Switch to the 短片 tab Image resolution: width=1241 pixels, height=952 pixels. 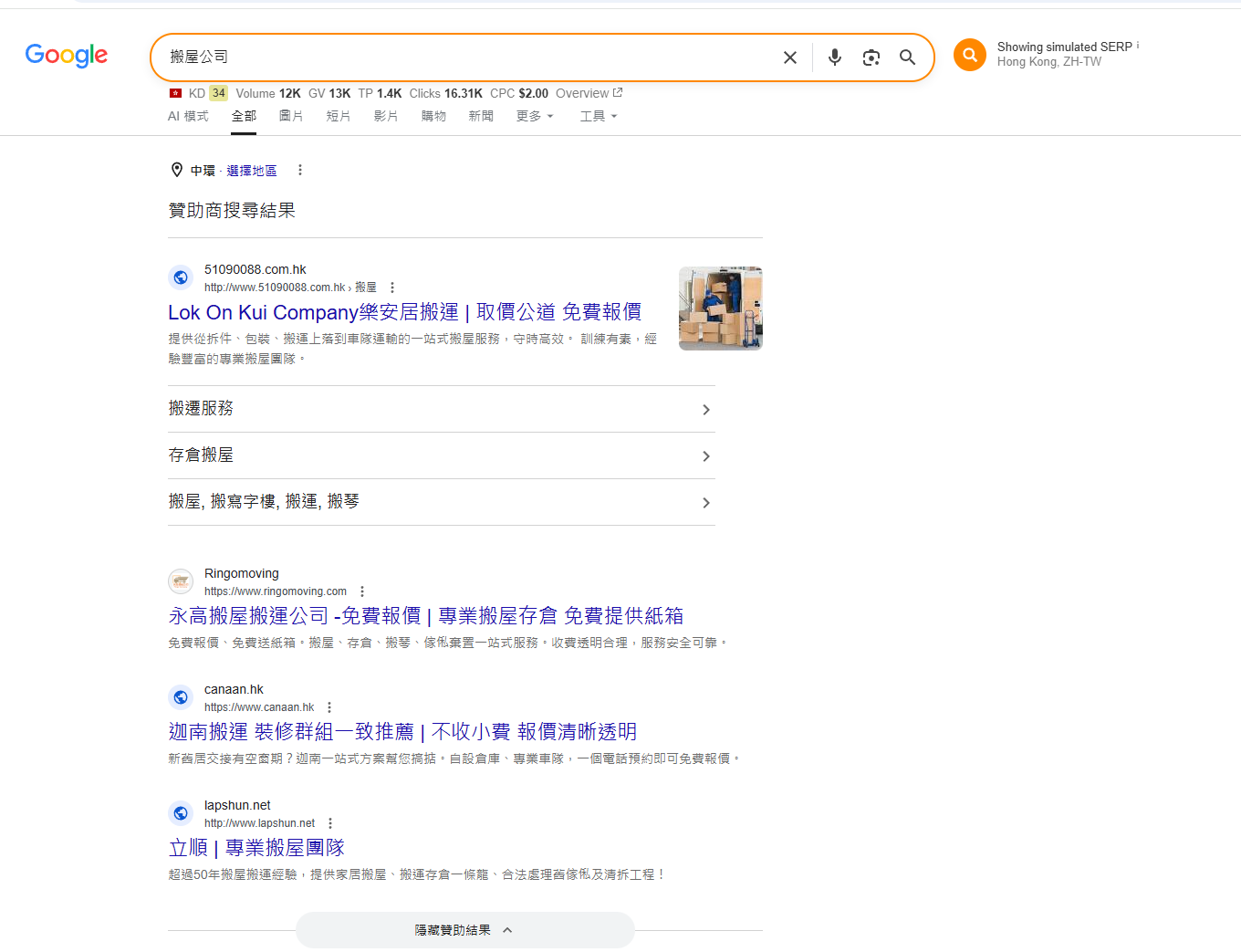[339, 116]
